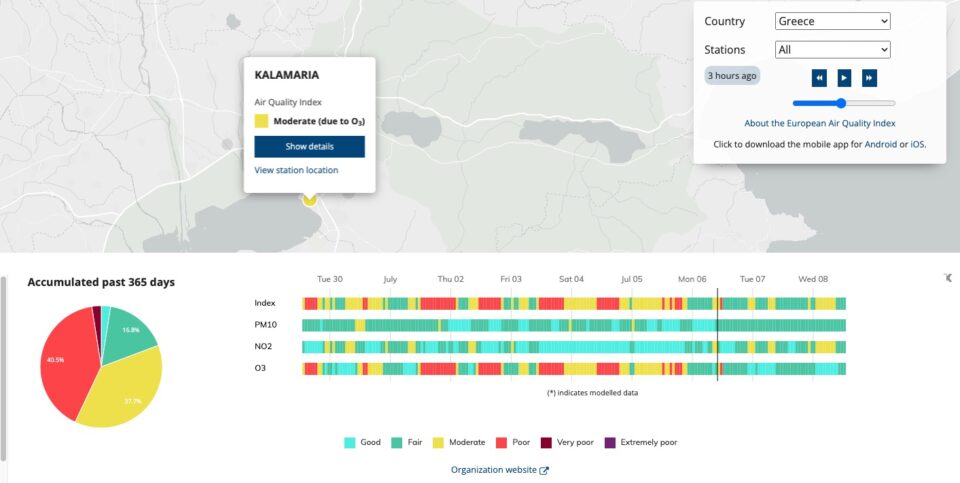Click the 'Jul 05' date label
This screenshot has width=960, height=483.
coord(632,279)
